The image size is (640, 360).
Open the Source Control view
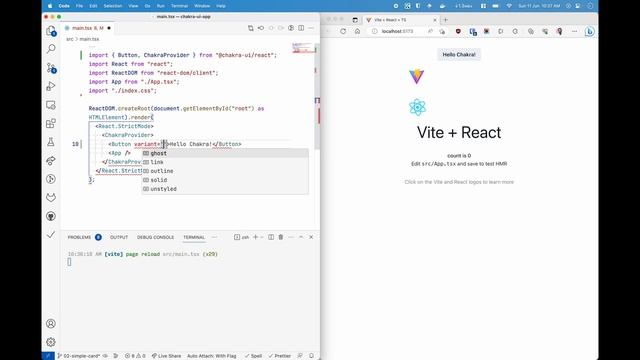tap(51, 68)
